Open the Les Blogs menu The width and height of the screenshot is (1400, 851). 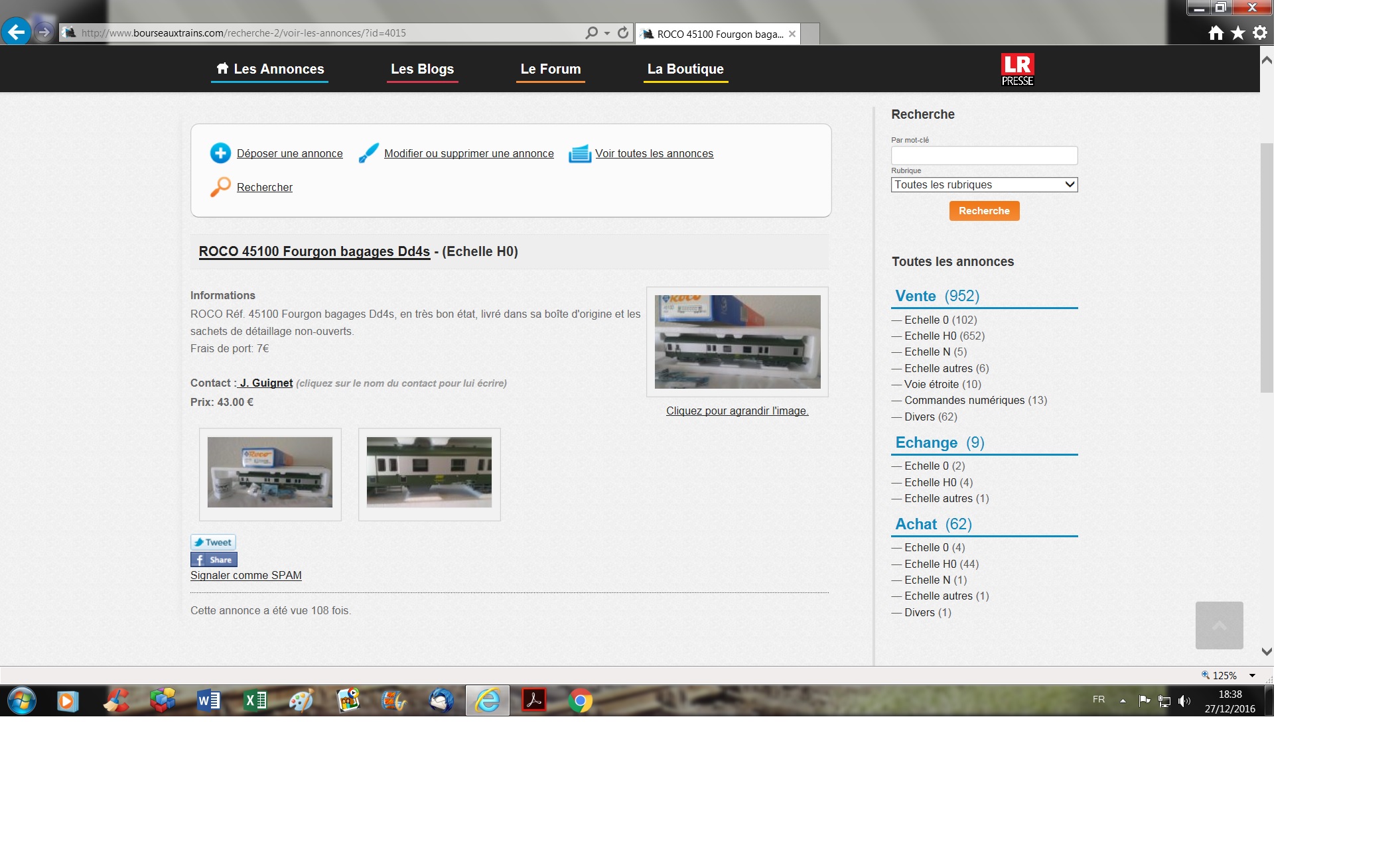point(422,69)
